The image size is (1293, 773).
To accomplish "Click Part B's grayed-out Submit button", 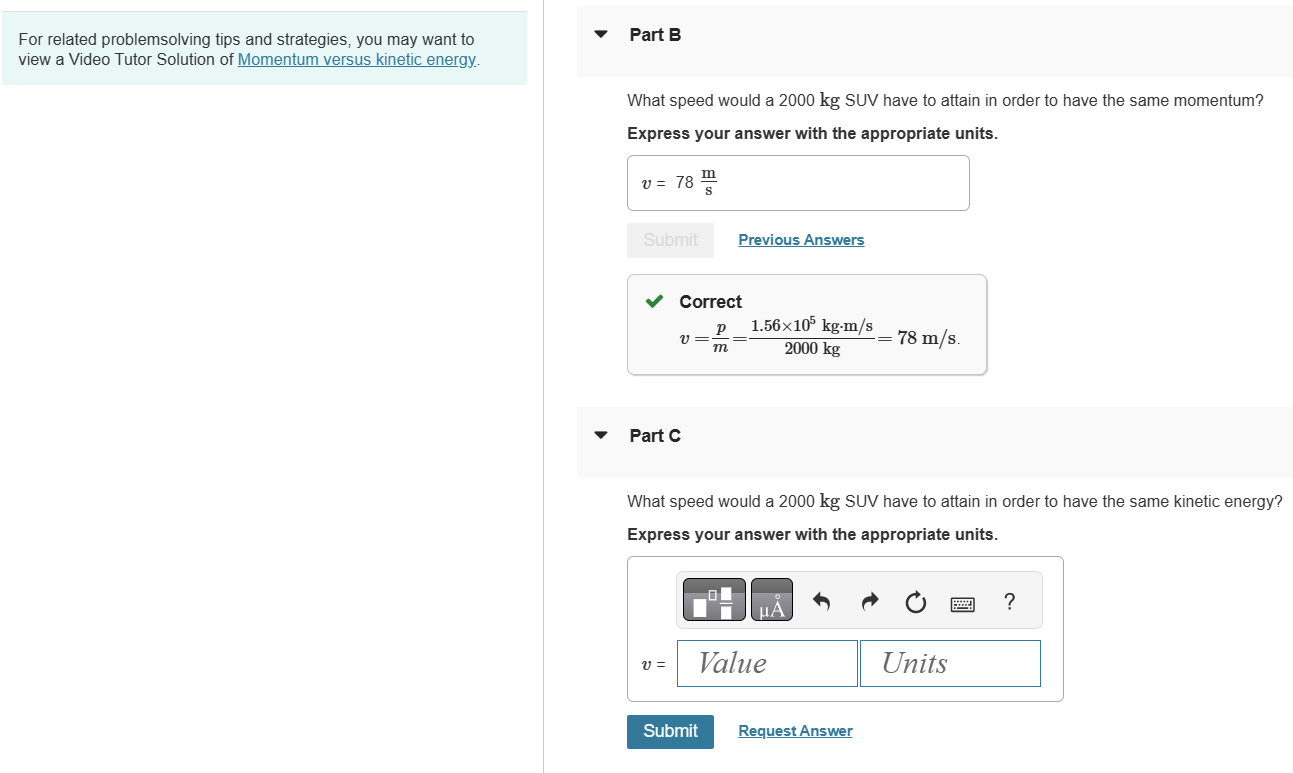I will tap(670, 239).
